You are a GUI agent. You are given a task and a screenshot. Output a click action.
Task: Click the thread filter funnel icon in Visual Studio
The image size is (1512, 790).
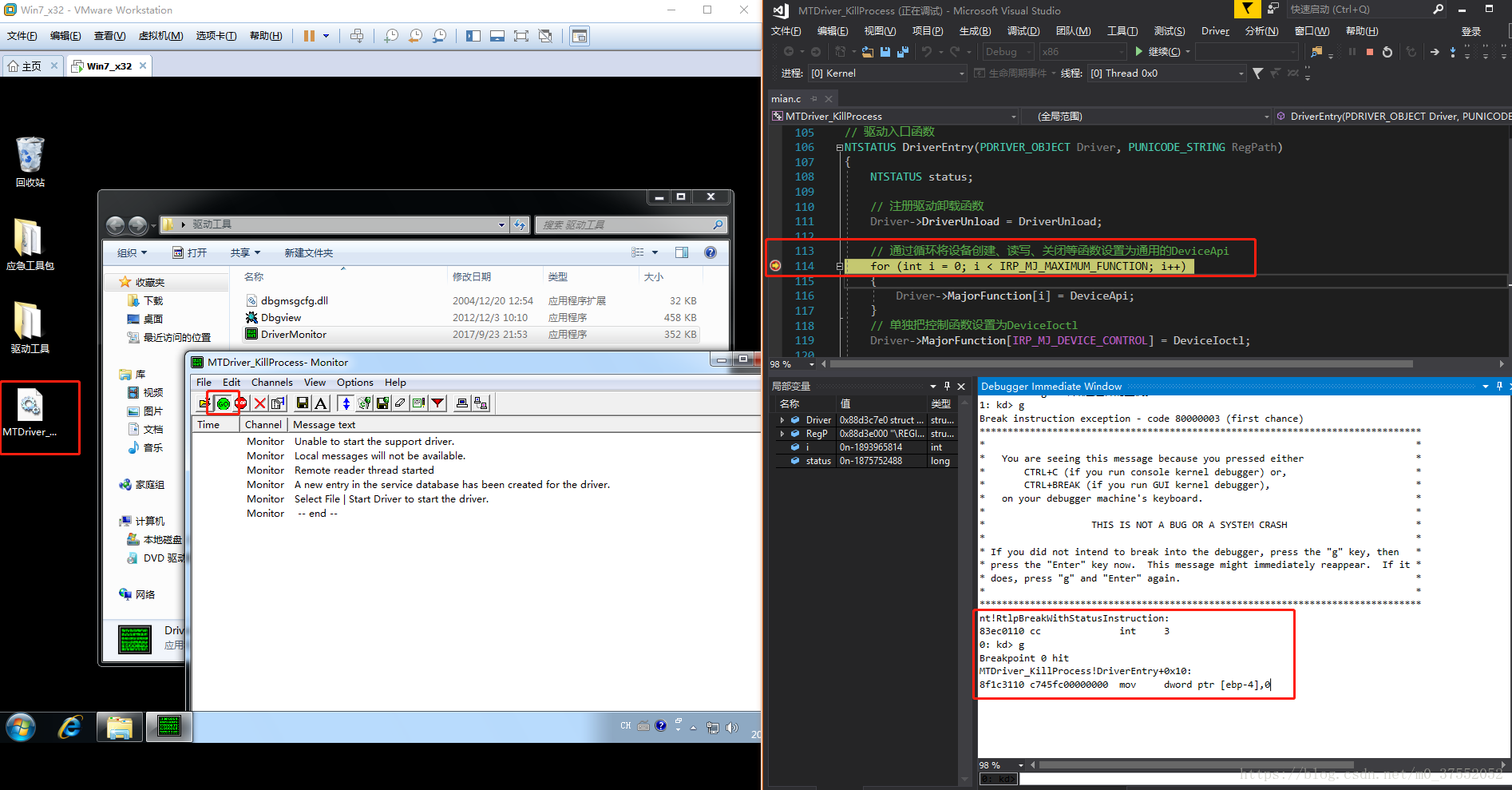[x=1258, y=73]
